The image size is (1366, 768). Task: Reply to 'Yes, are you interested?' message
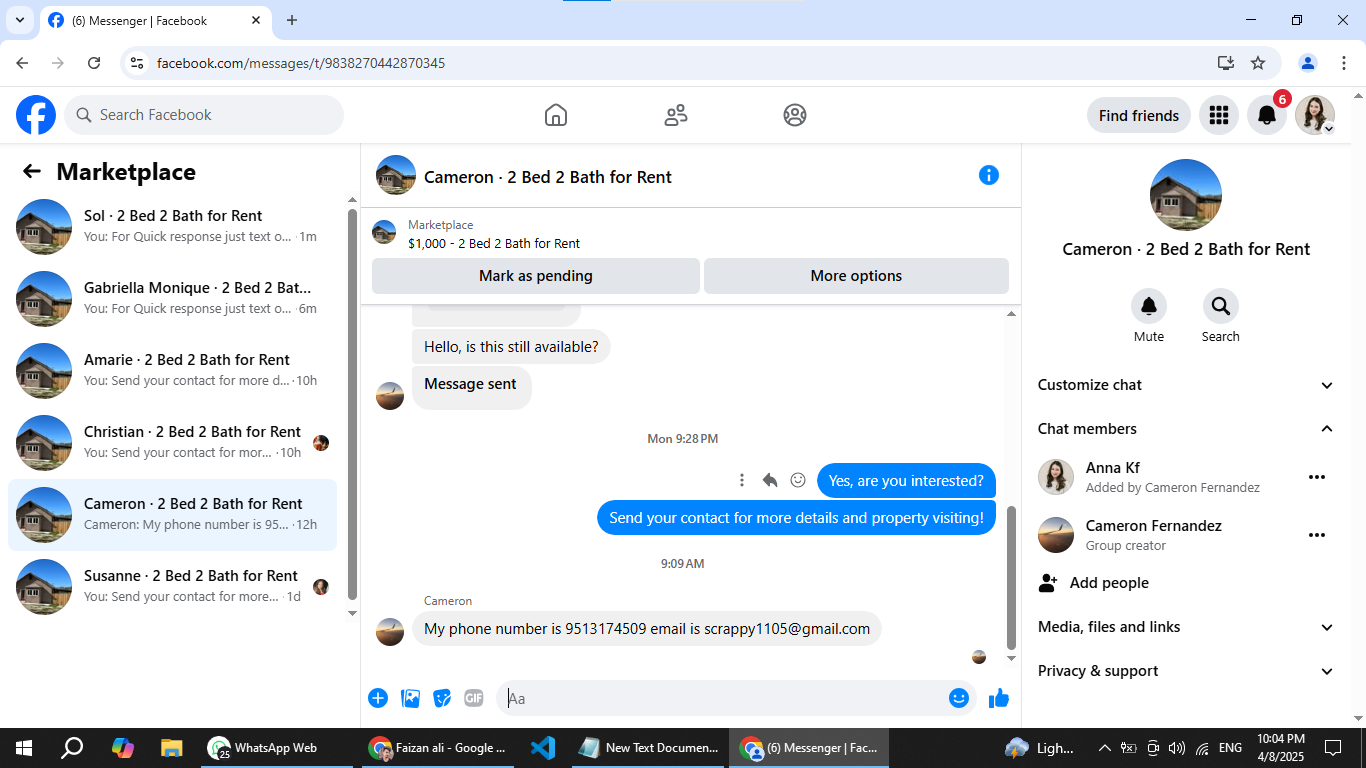pos(770,480)
